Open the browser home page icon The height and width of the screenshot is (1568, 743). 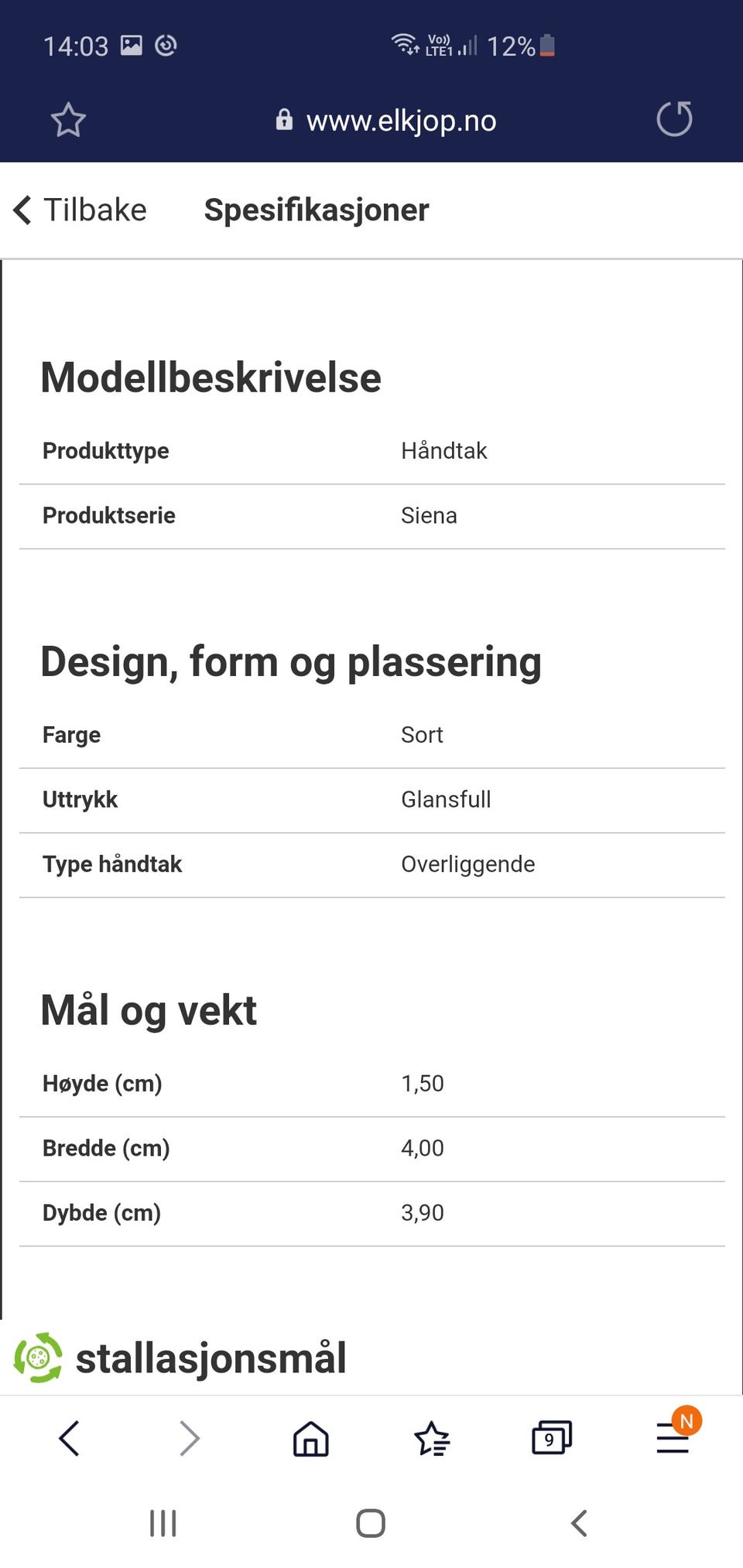click(310, 1438)
